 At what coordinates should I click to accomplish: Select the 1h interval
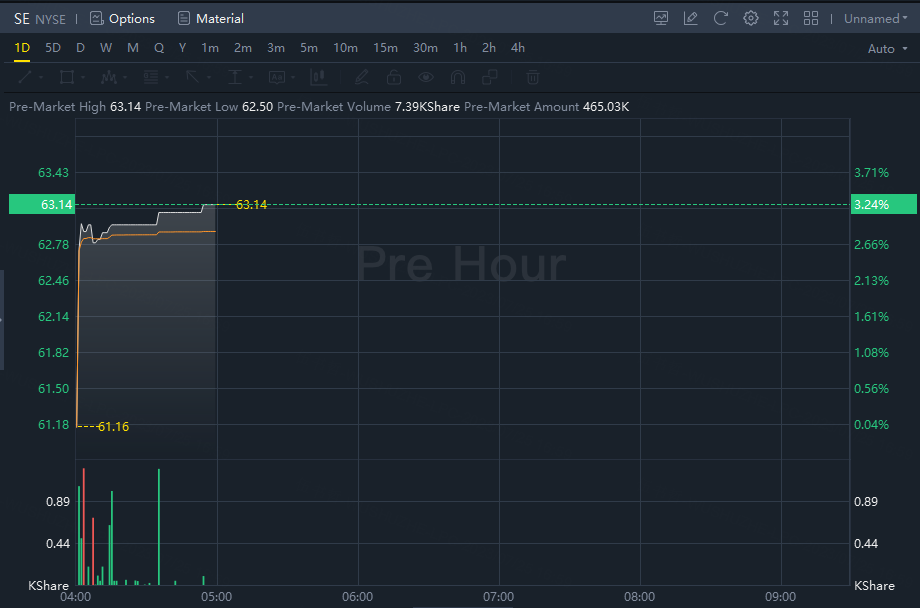(x=460, y=48)
